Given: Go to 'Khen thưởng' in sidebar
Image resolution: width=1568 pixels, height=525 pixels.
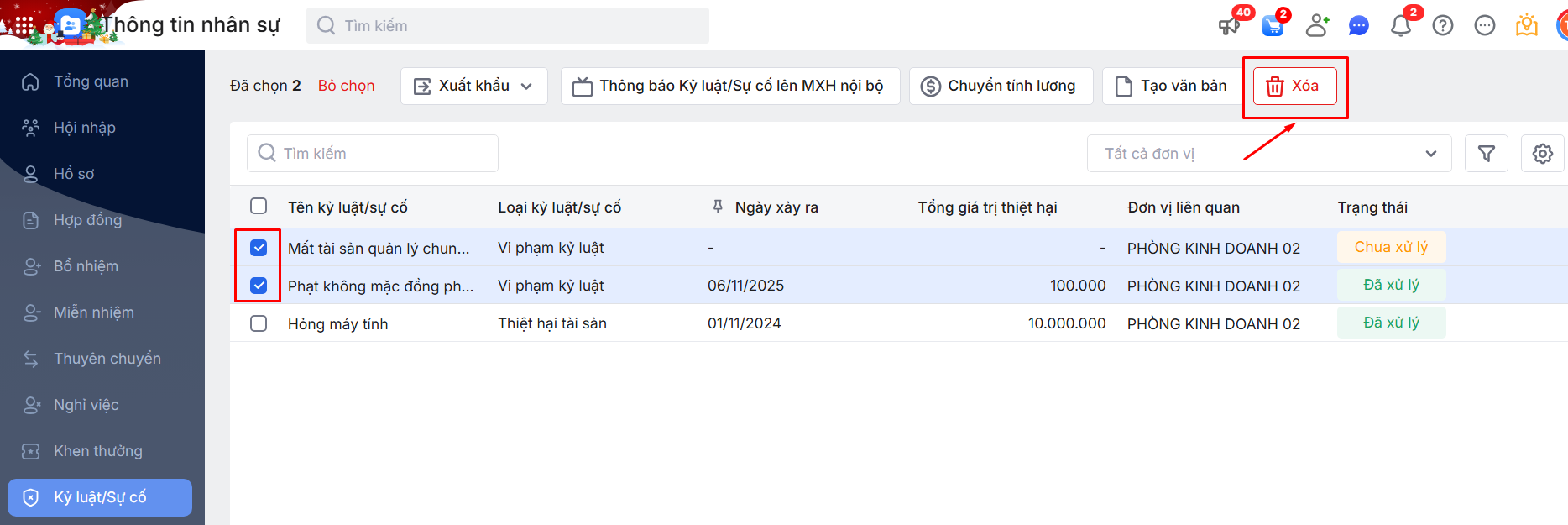Looking at the screenshot, I should tap(97, 451).
